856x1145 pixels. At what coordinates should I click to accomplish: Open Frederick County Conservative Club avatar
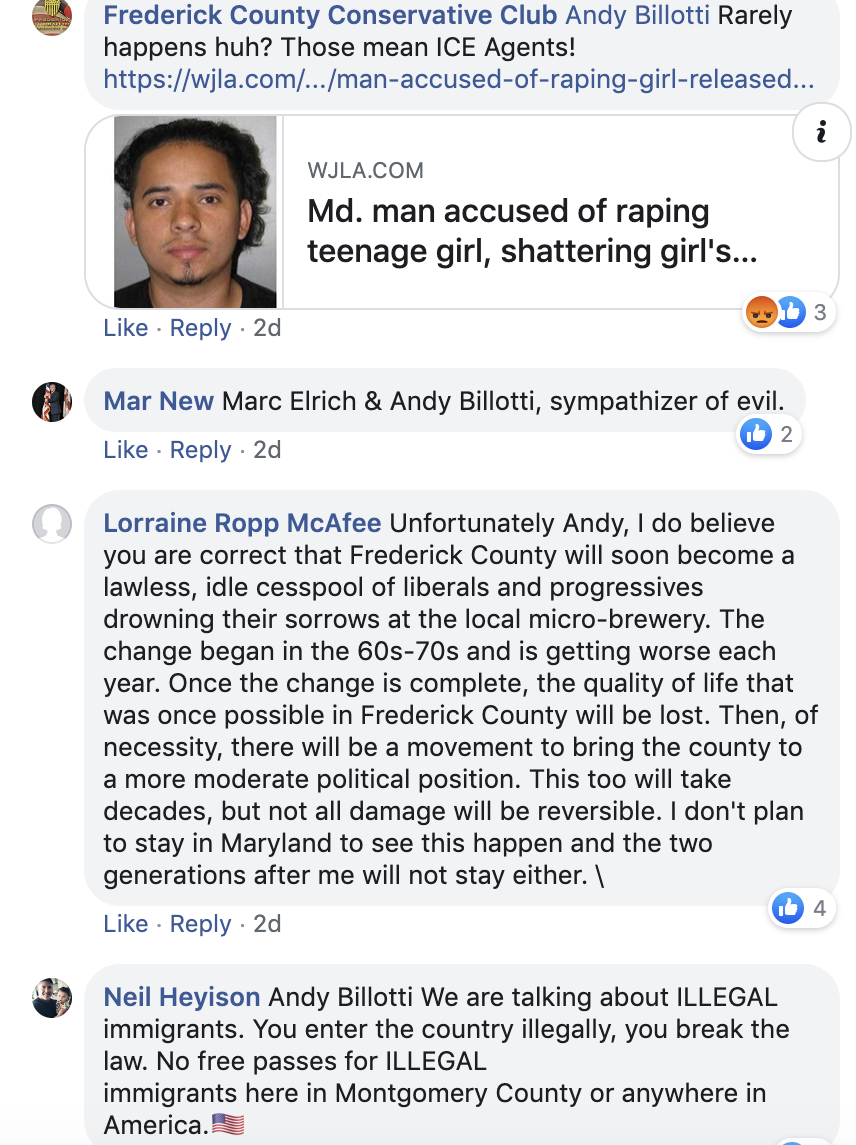pos(52,15)
